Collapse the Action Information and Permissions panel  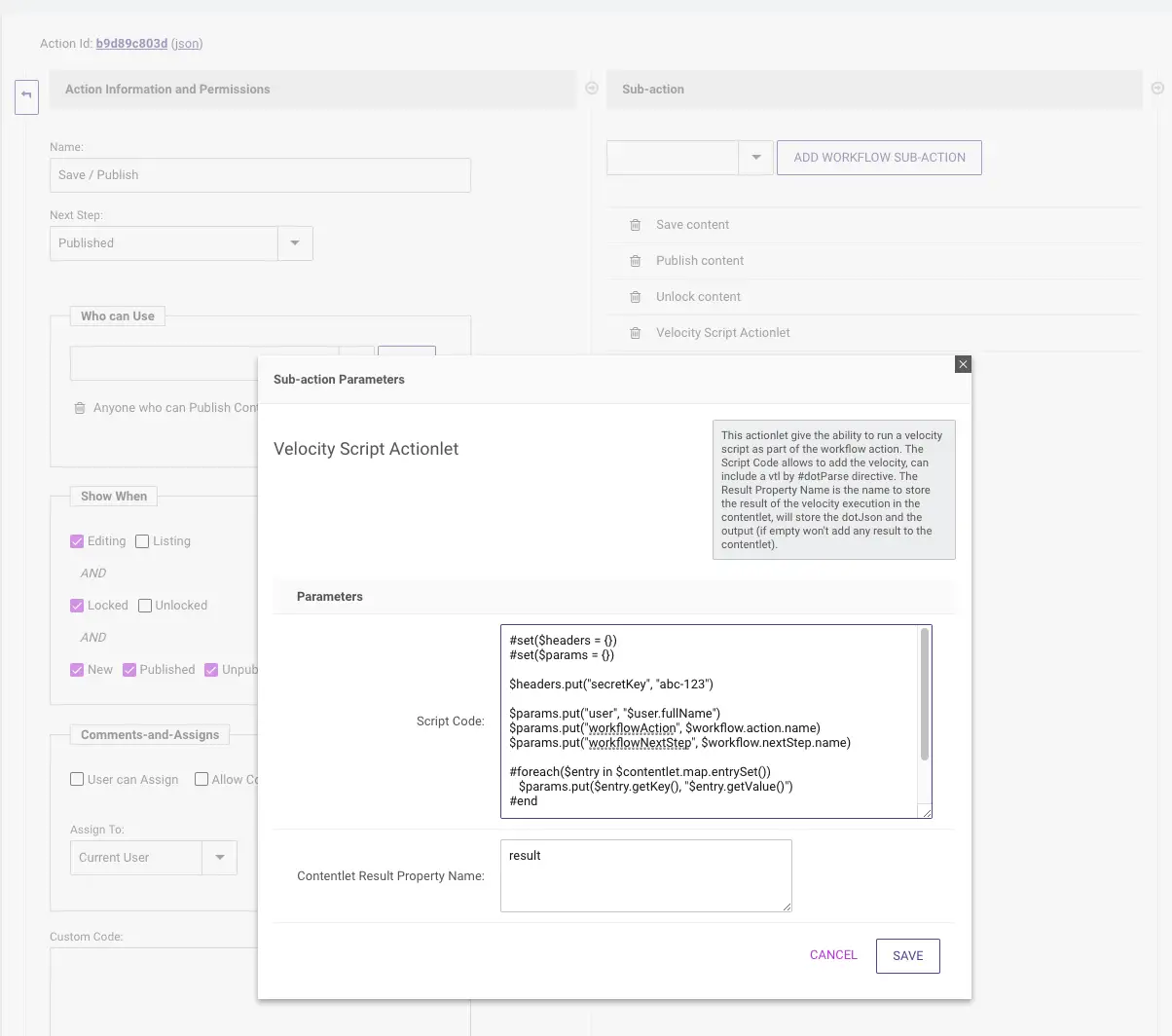591,89
